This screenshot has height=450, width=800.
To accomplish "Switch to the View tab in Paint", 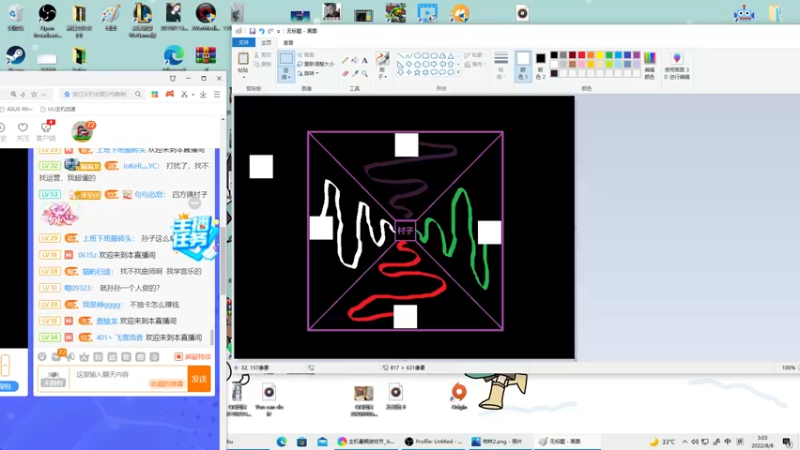I will (x=288, y=42).
